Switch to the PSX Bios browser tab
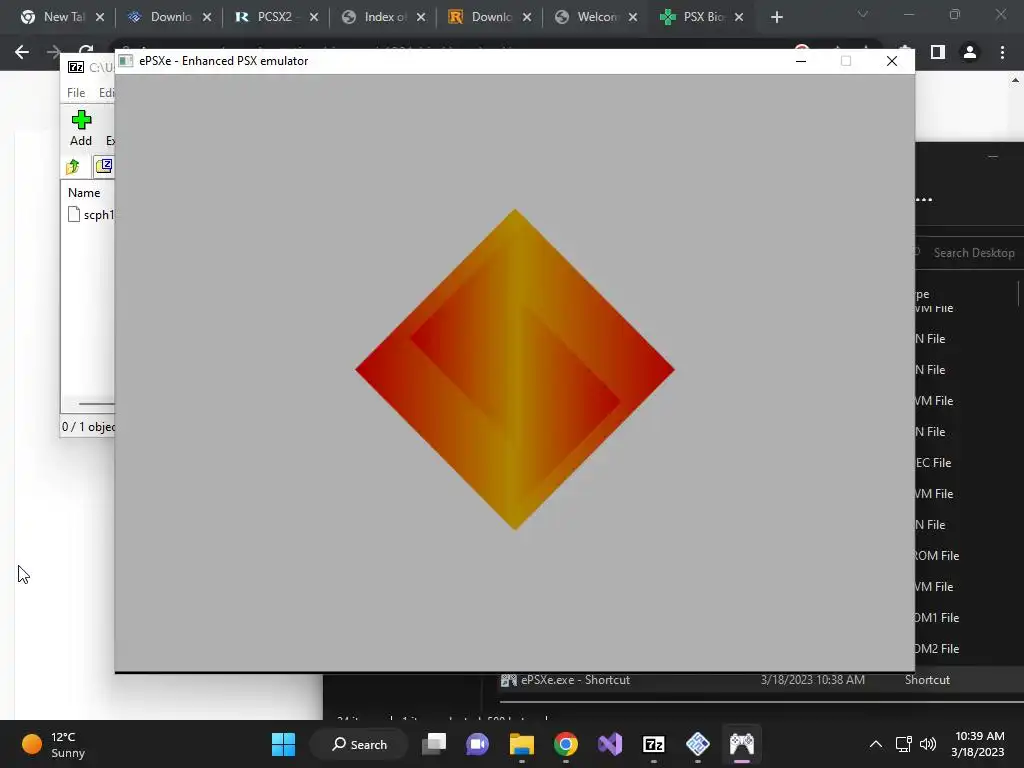 (701, 17)
